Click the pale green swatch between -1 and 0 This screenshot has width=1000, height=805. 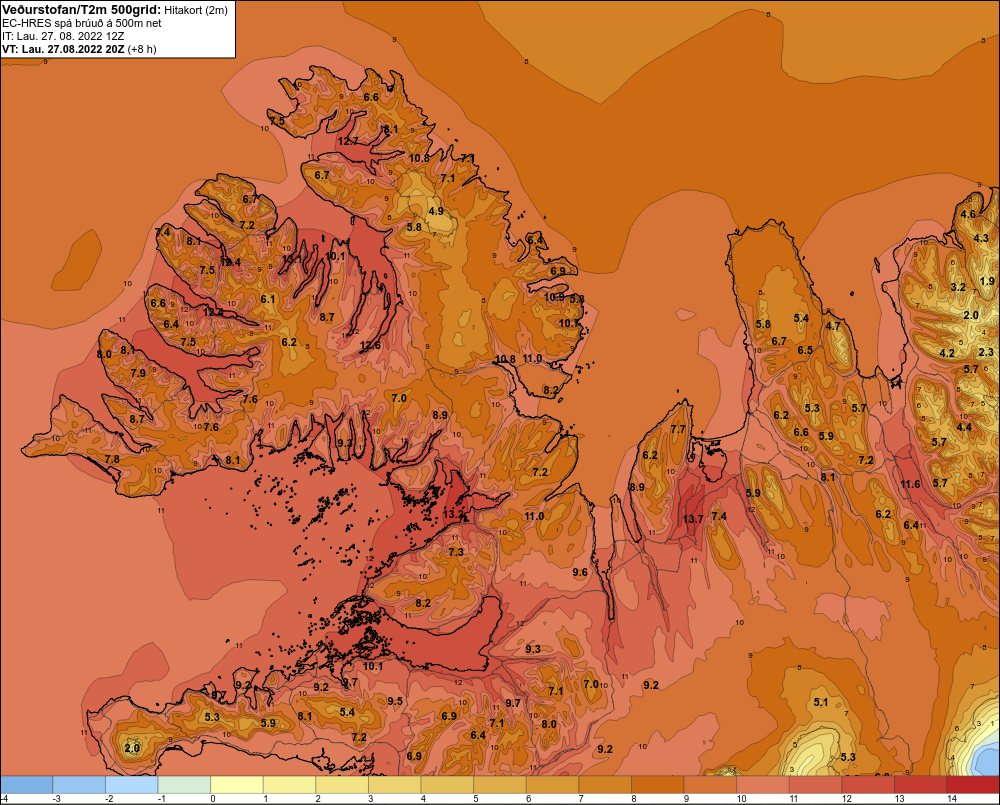(x=184, y=785)
